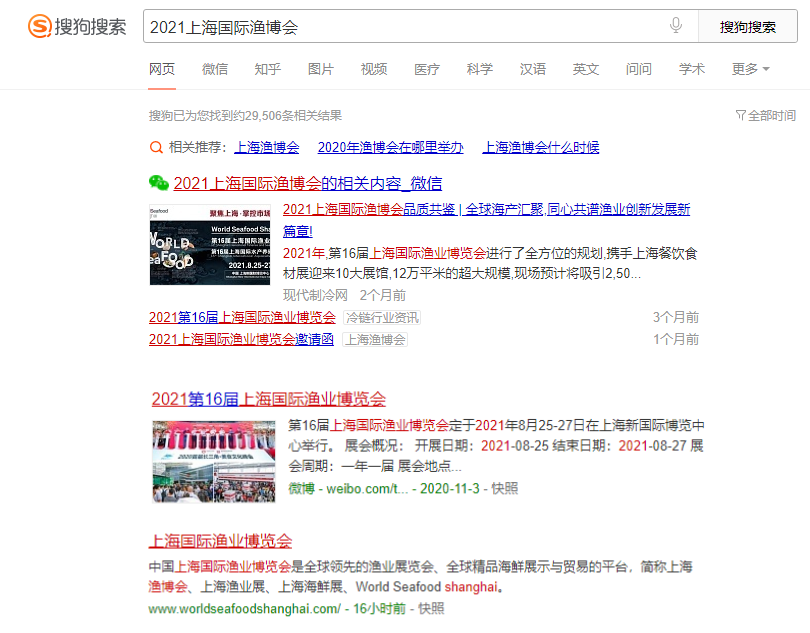
Task: Click the magnifying glass icon before 相关推荐
Action: click(x=157, y=147)
